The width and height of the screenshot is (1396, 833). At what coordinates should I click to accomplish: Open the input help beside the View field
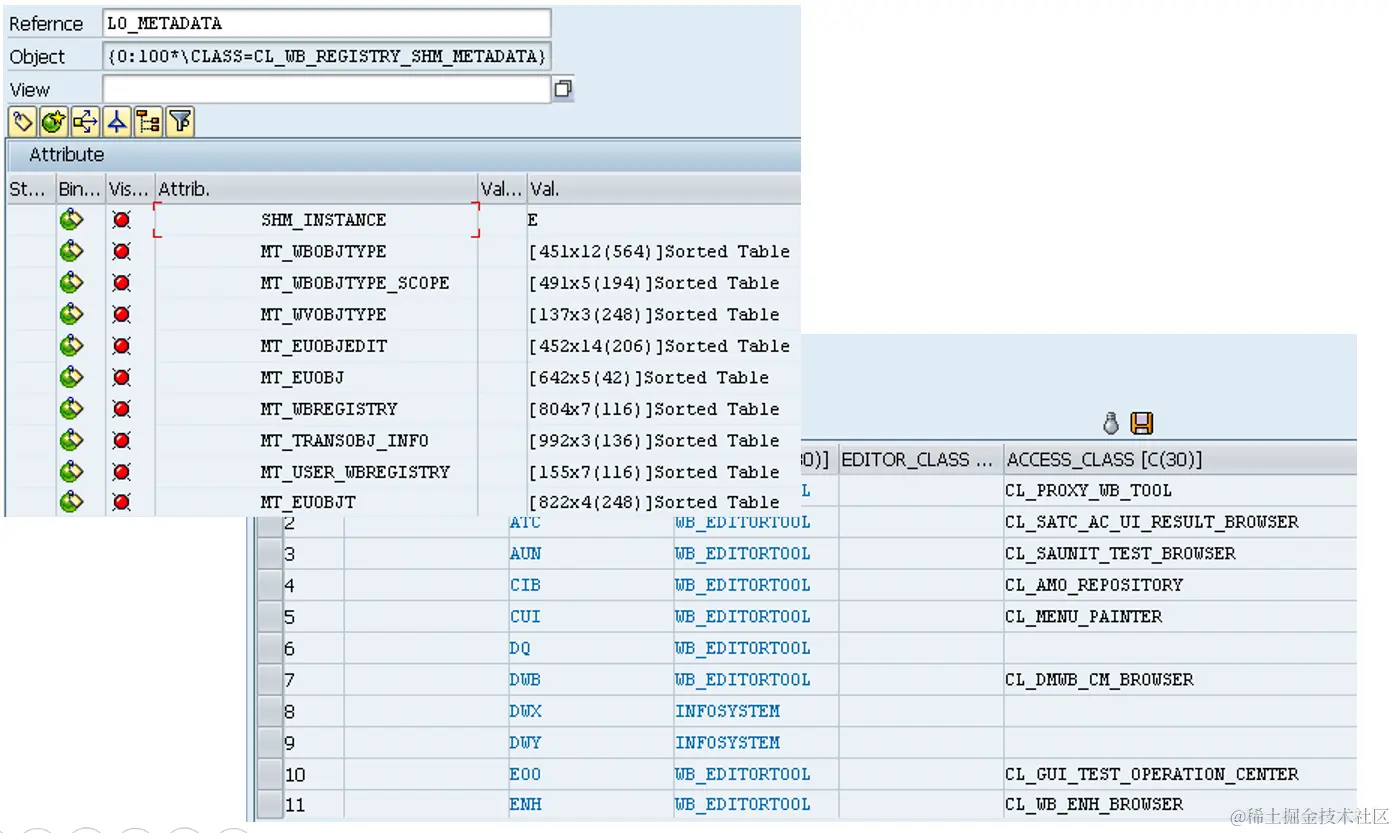pos(563,89)
